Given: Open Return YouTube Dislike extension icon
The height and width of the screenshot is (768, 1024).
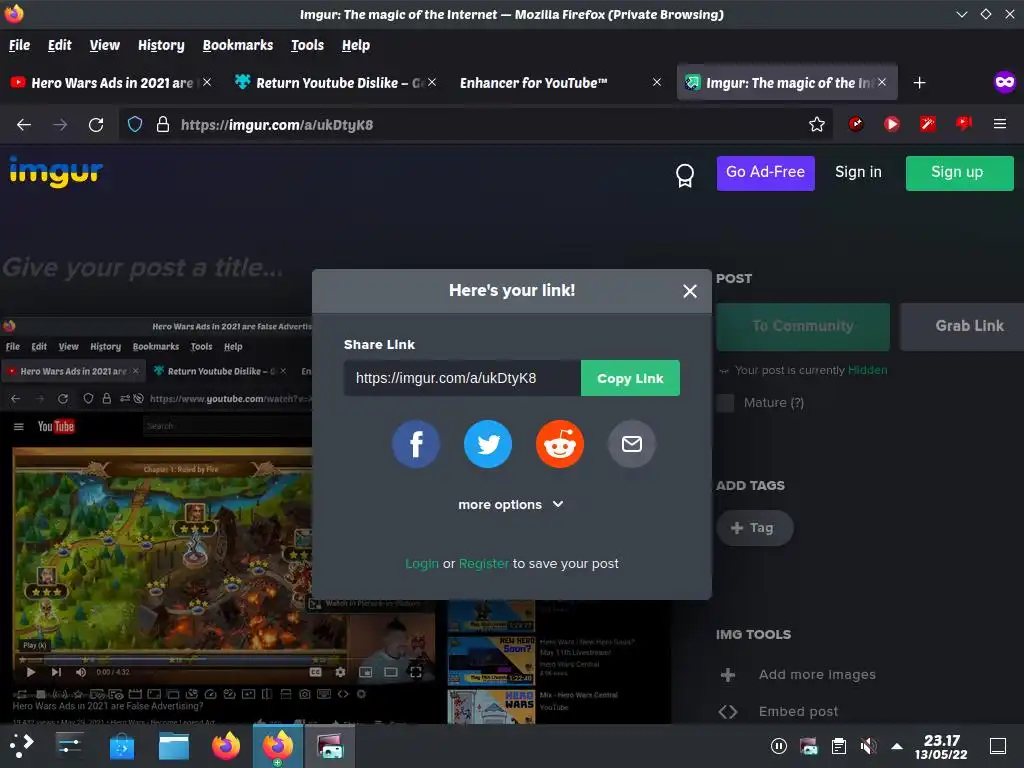Looking at the screenshot, I should click(964, 123).
